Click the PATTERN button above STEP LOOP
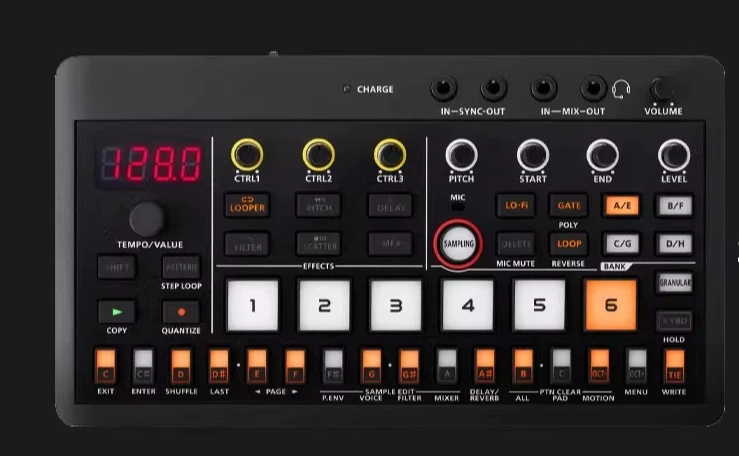Screen dimensions: 739x456 click(x=181, y=267)
